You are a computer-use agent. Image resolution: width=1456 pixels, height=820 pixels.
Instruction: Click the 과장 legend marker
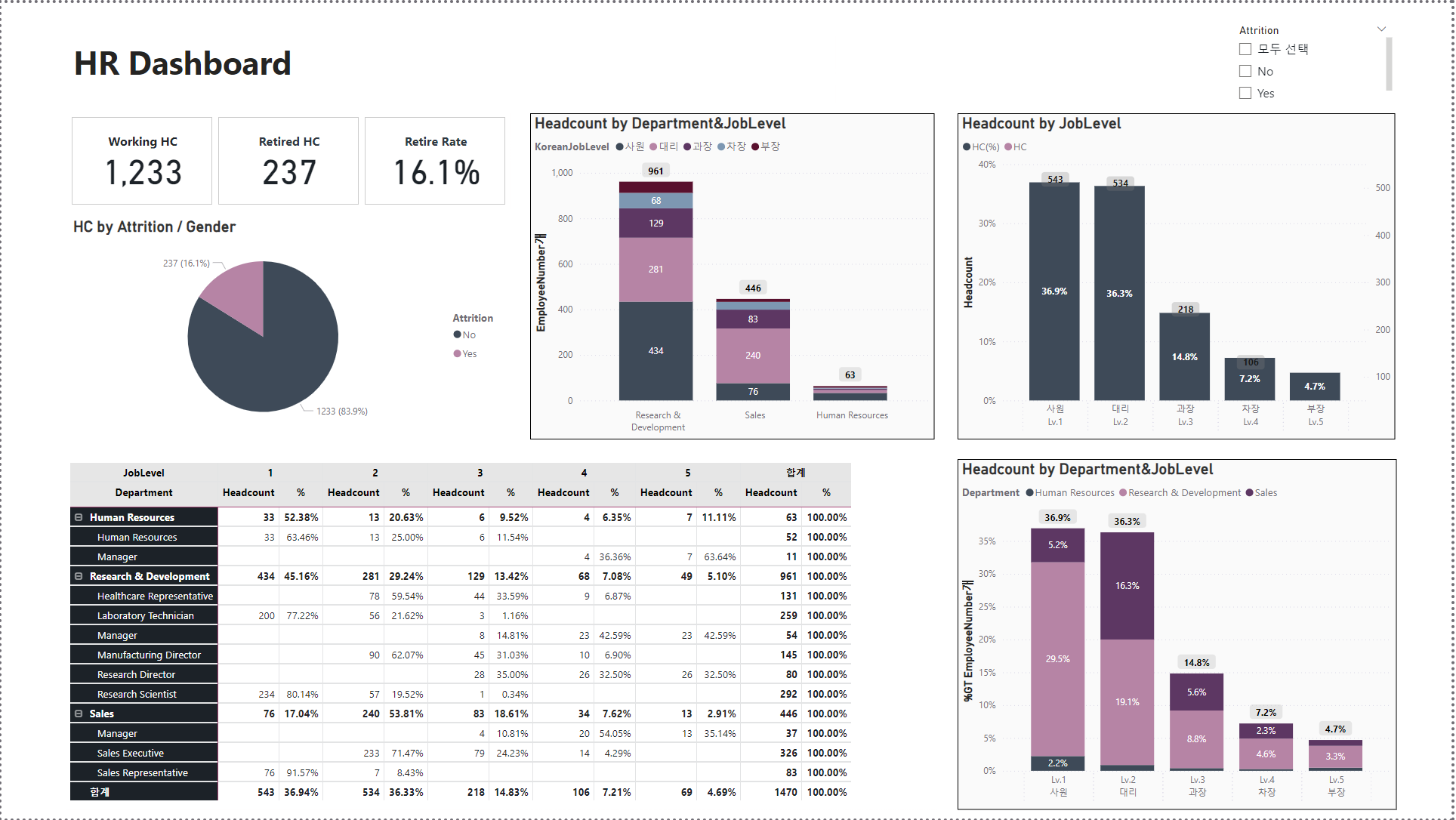tap(687, 146)
